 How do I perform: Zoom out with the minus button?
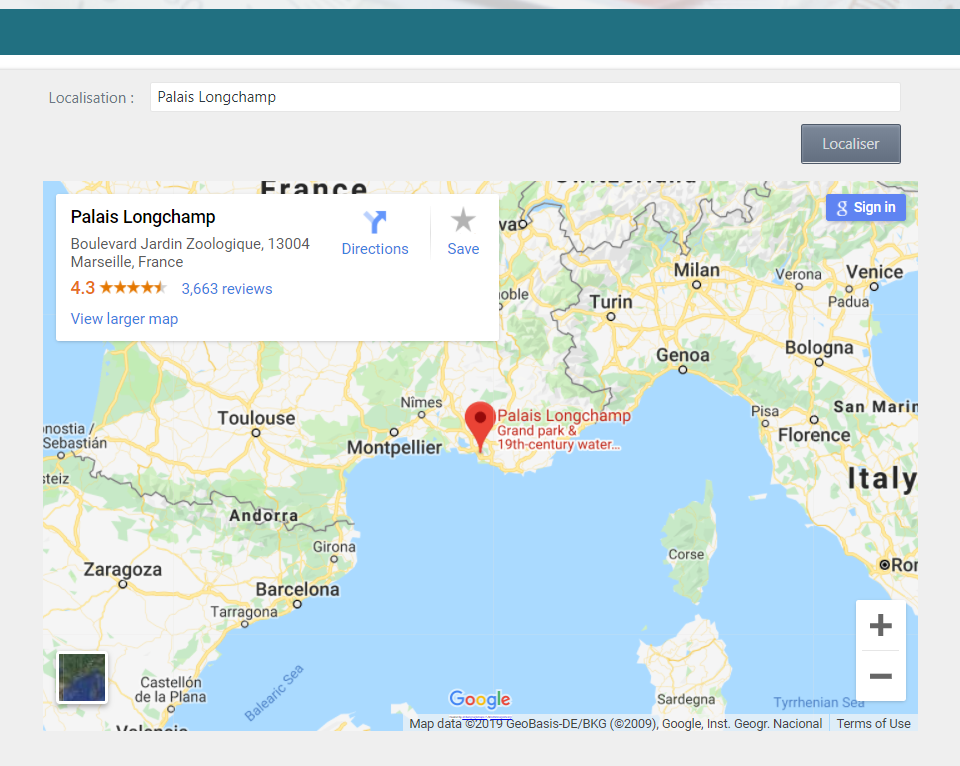click(880, 677)
